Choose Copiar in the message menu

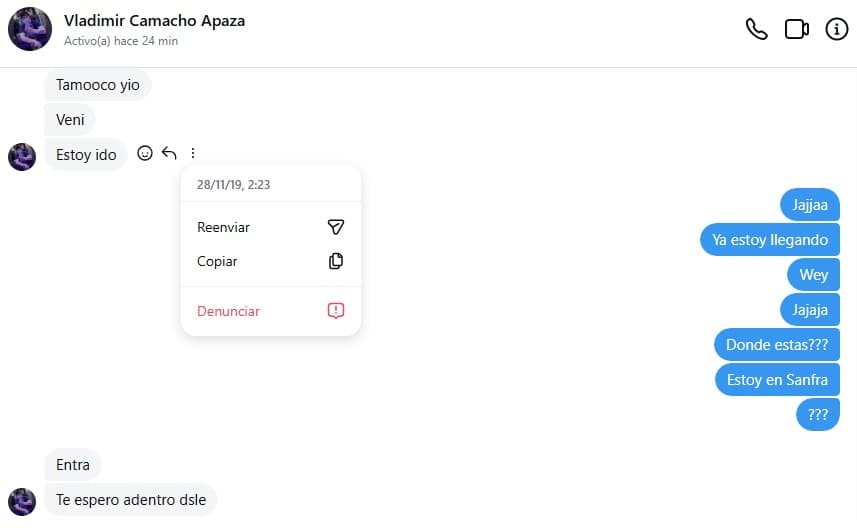[217, 261]
